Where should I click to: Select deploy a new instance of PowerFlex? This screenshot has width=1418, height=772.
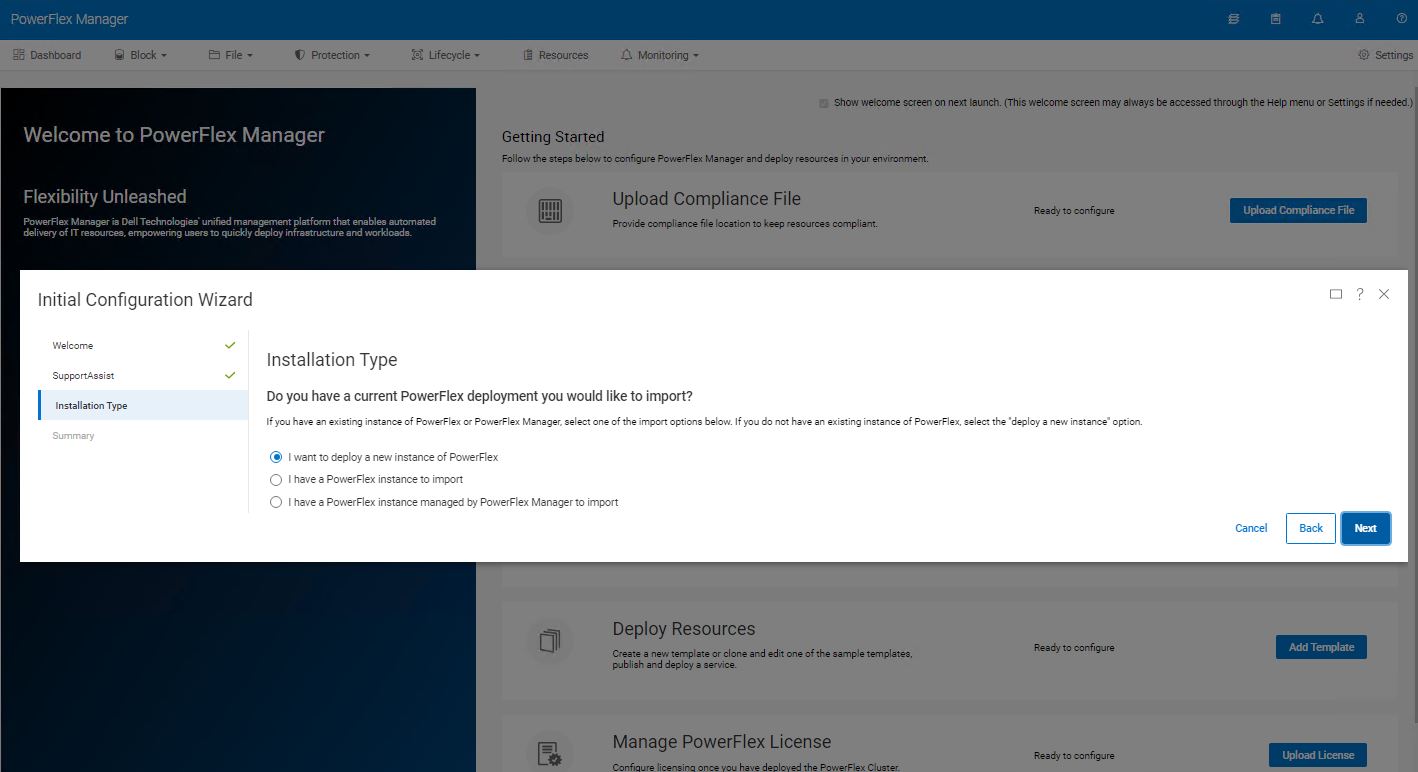(x=276, y=457)
